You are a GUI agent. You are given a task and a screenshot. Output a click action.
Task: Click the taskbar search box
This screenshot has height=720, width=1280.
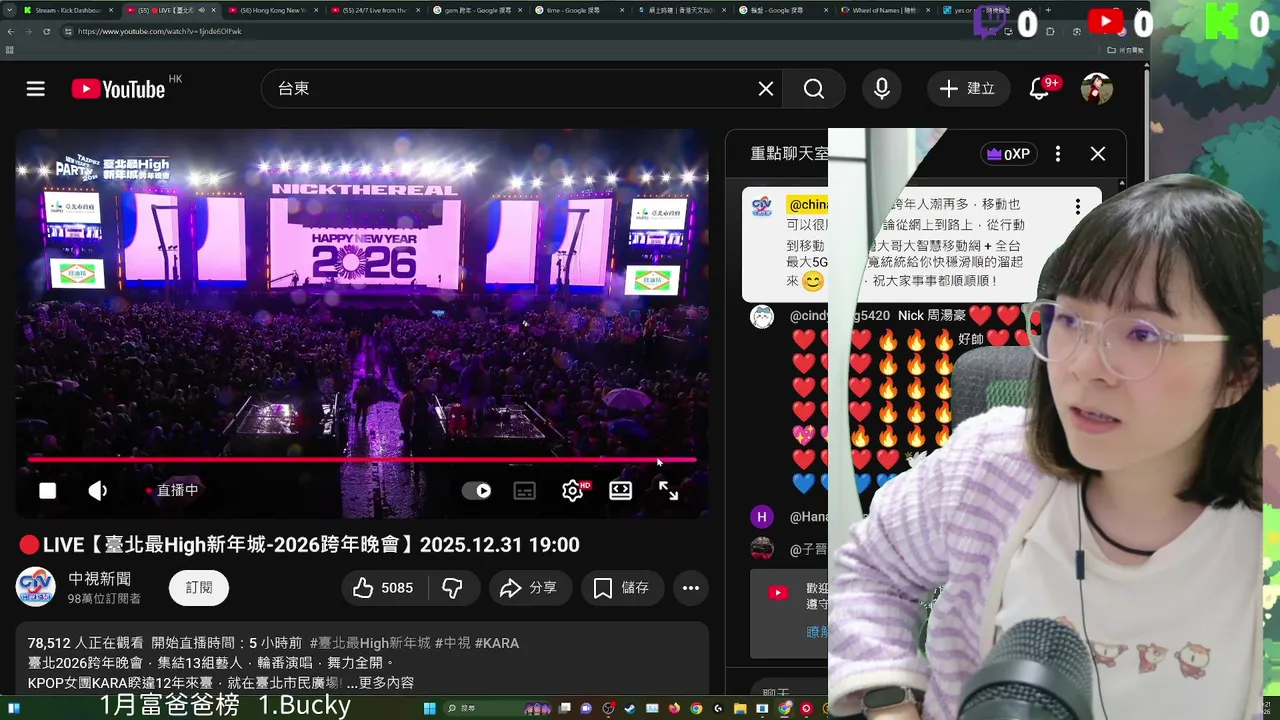pos(497,709)
